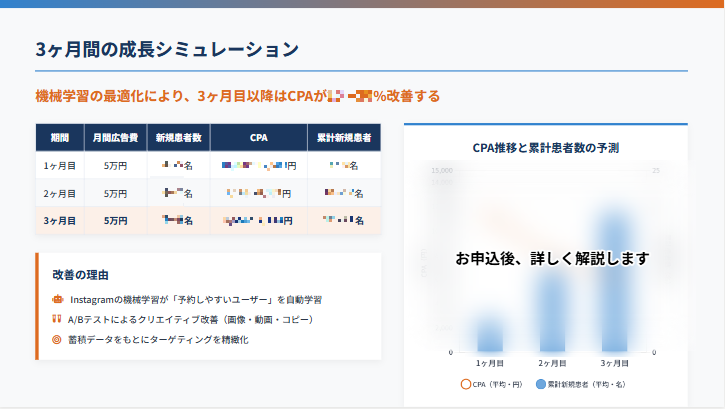Click the CPA orange circle legend marker
The image size is (725, 409).
pos(466,384)
